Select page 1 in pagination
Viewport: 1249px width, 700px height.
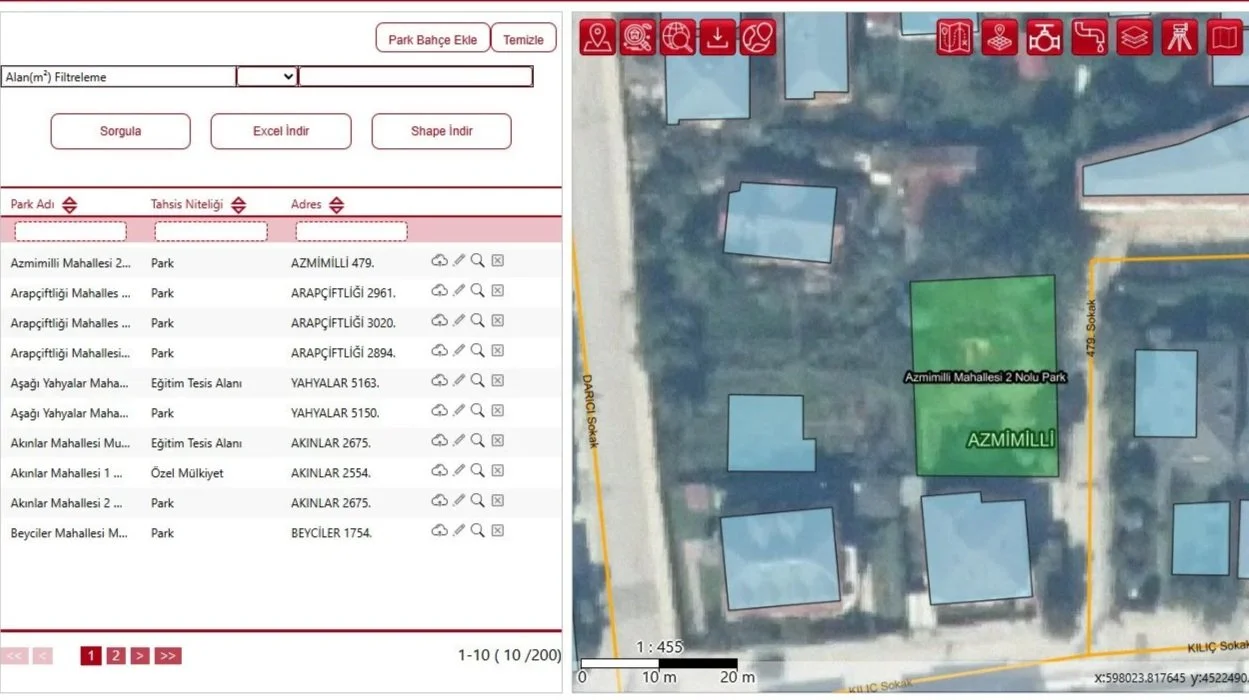pos(91,656)
